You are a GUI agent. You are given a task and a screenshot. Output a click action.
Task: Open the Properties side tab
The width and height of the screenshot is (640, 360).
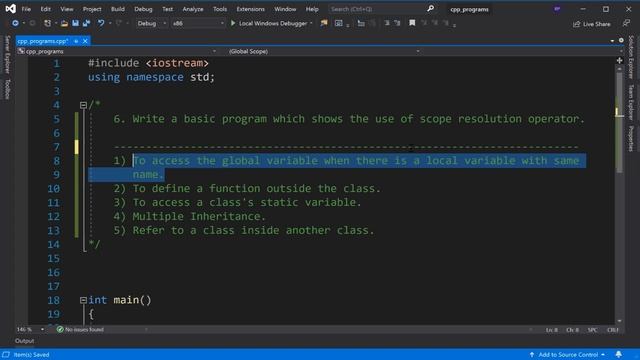click(x=631, y=138)
